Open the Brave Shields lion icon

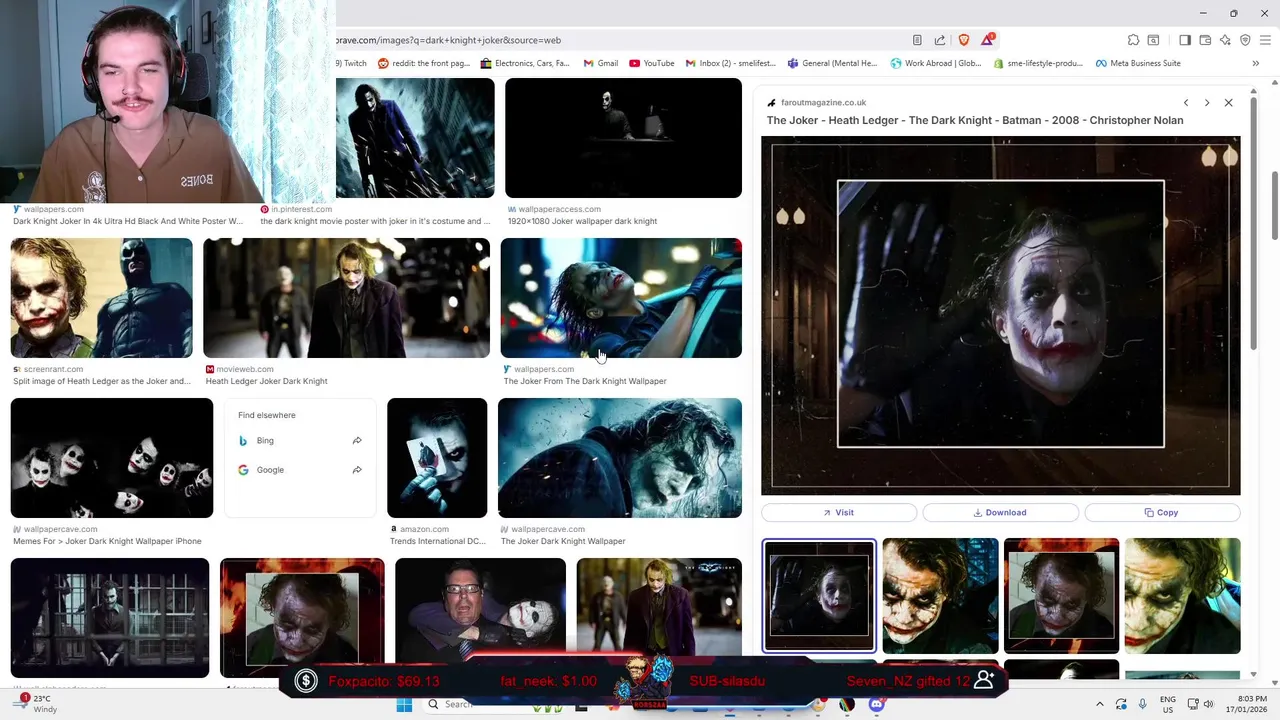tap(964, 40)
